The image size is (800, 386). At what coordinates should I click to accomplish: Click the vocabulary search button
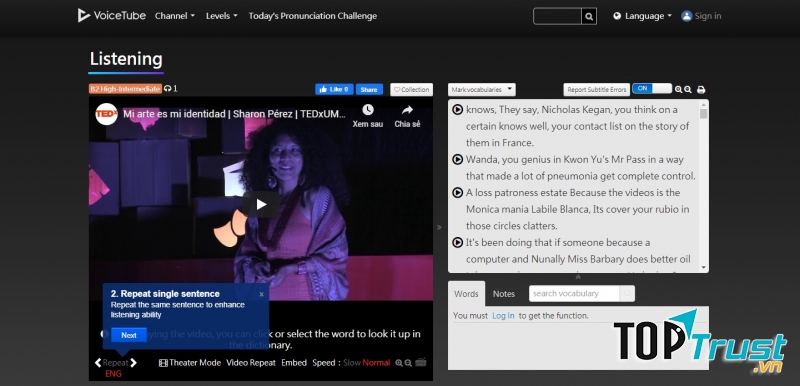(x=627, y=294)
